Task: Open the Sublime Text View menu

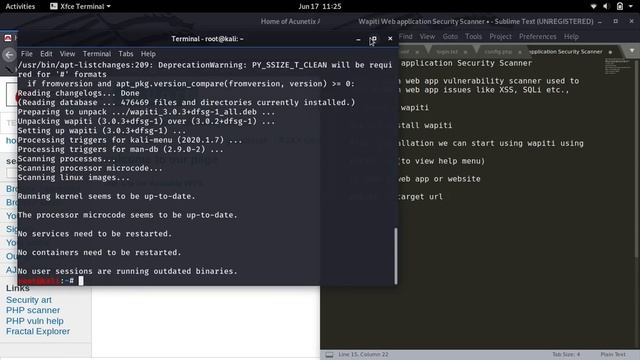Action: pos(427,36)
